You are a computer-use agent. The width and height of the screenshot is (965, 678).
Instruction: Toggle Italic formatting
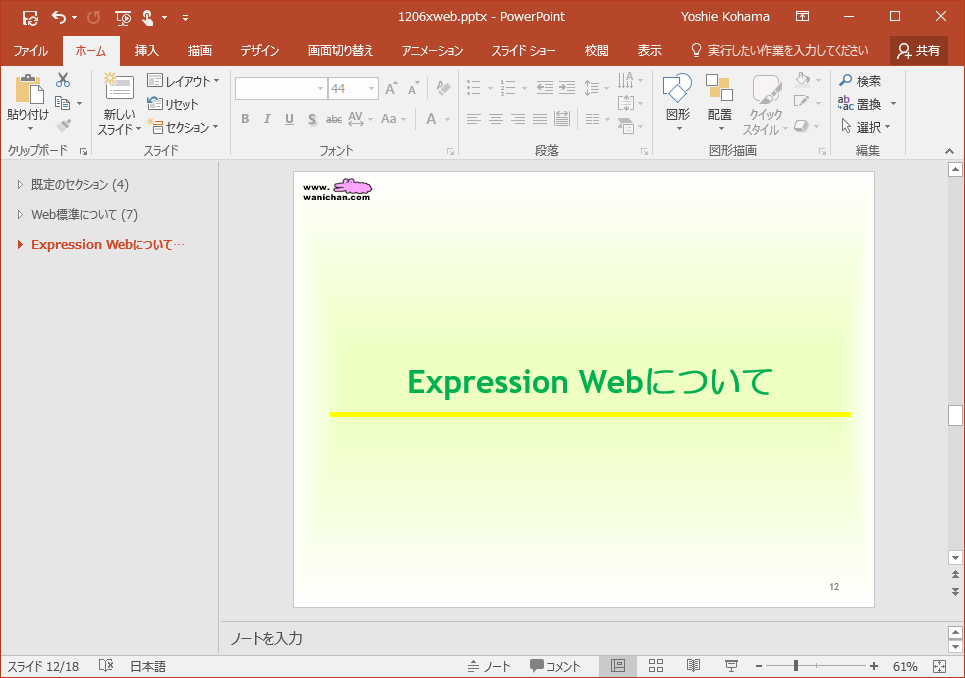click(x=267, y=119)
